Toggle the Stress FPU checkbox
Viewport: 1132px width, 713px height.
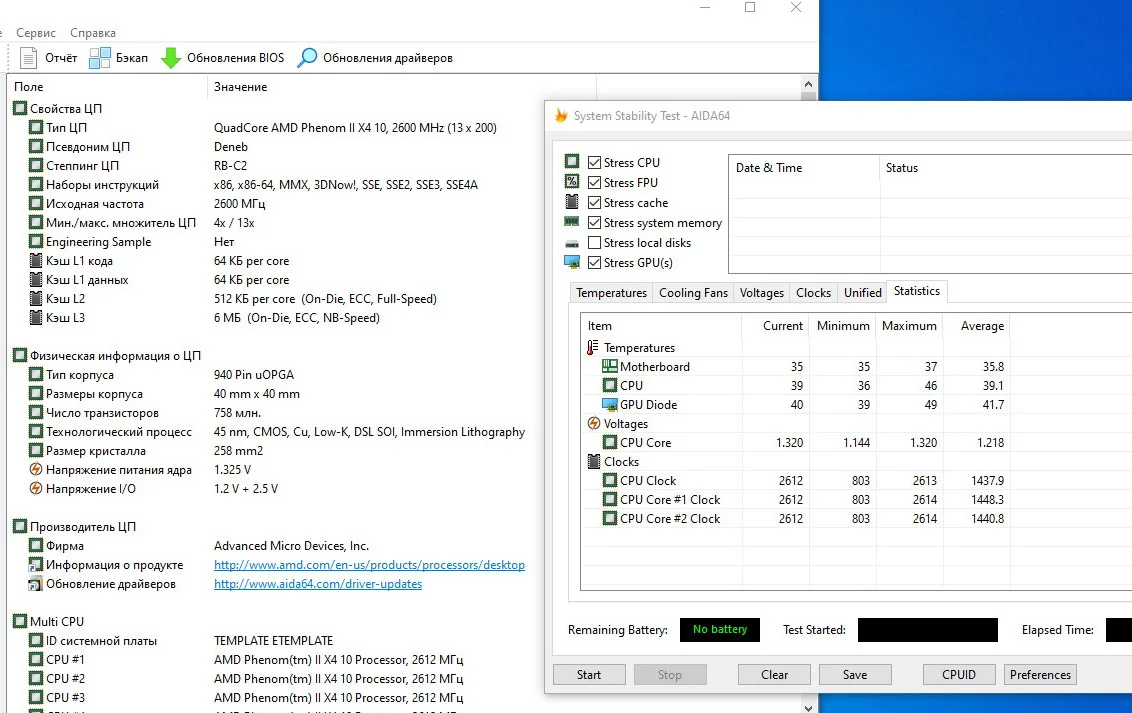click(x=595, y=183)
